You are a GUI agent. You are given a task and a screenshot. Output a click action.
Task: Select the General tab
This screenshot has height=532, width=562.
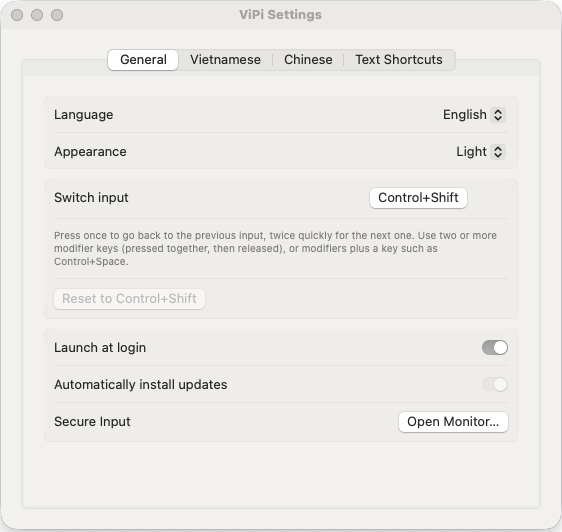(143, 60)
